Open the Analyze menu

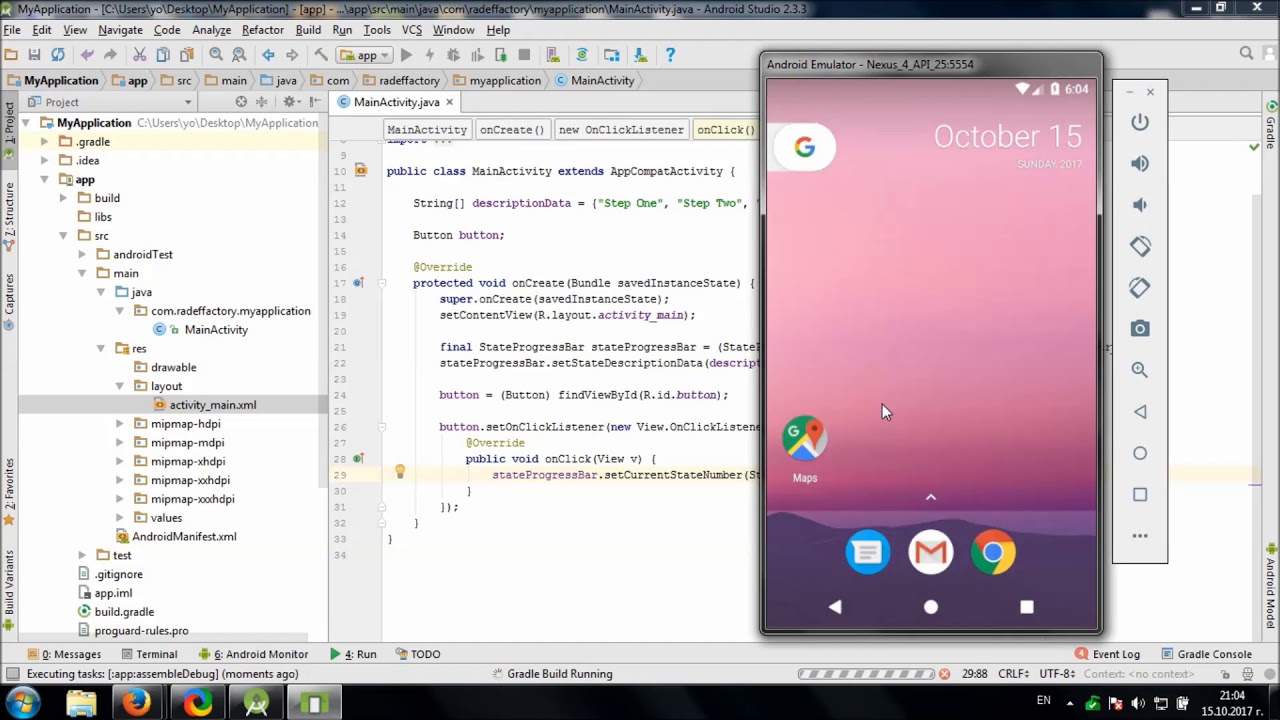(x=211, y=30)
